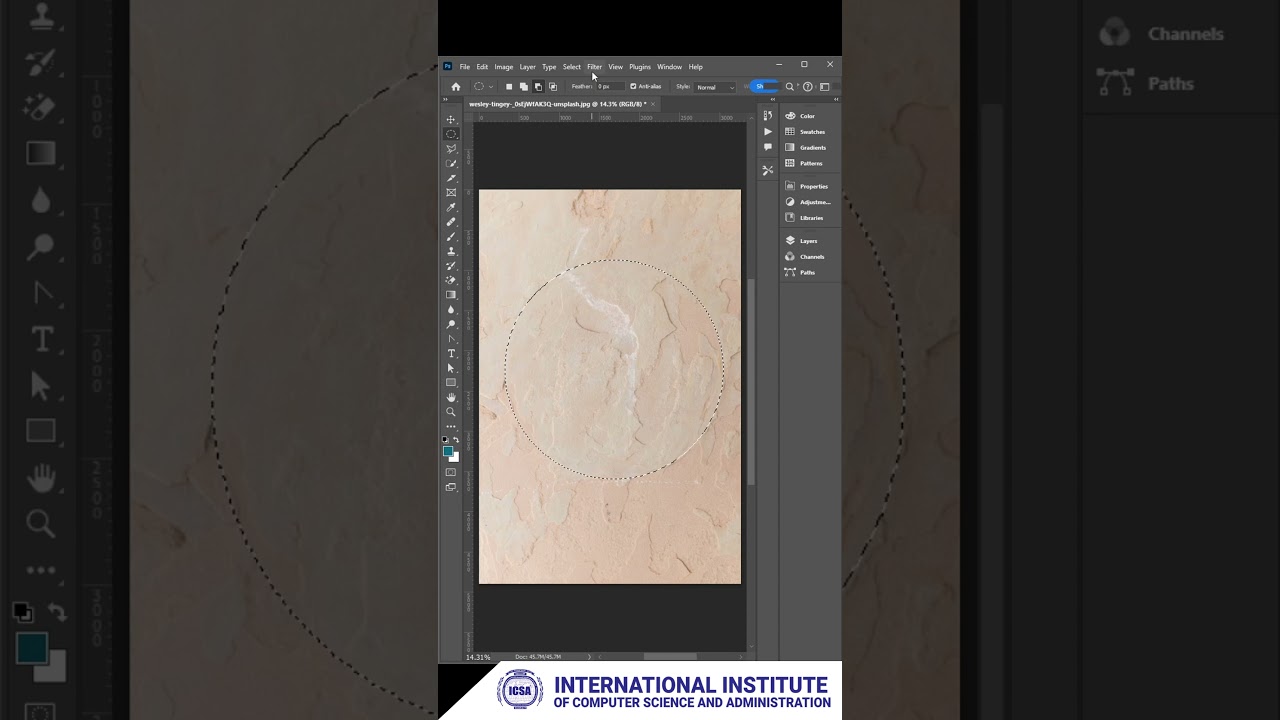Open the Style dropdown set to Normal
The image size is (1280, 720).
click(715, 87)
